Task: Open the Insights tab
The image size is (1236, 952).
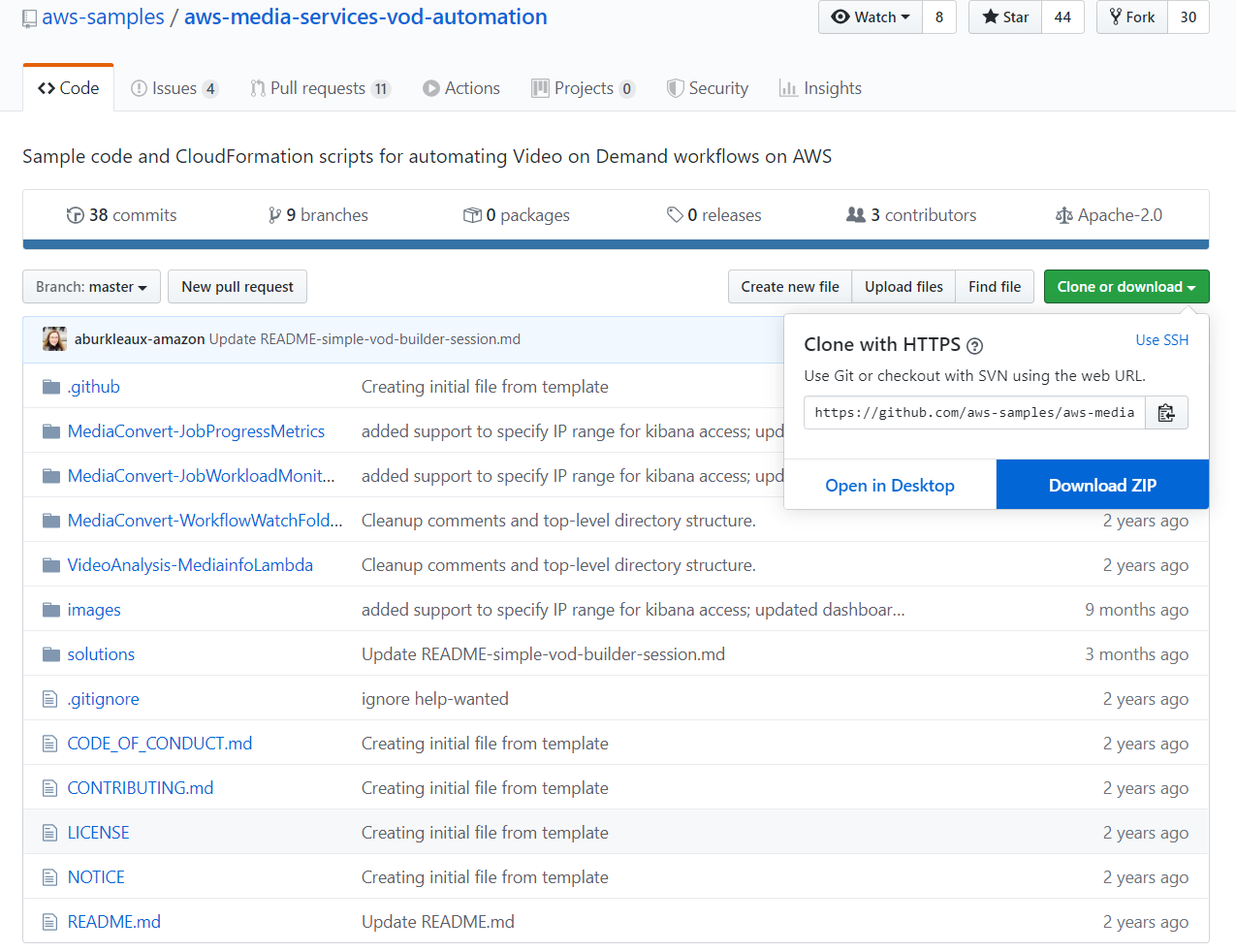Action: pyautogui.click(x=820, y=88)
